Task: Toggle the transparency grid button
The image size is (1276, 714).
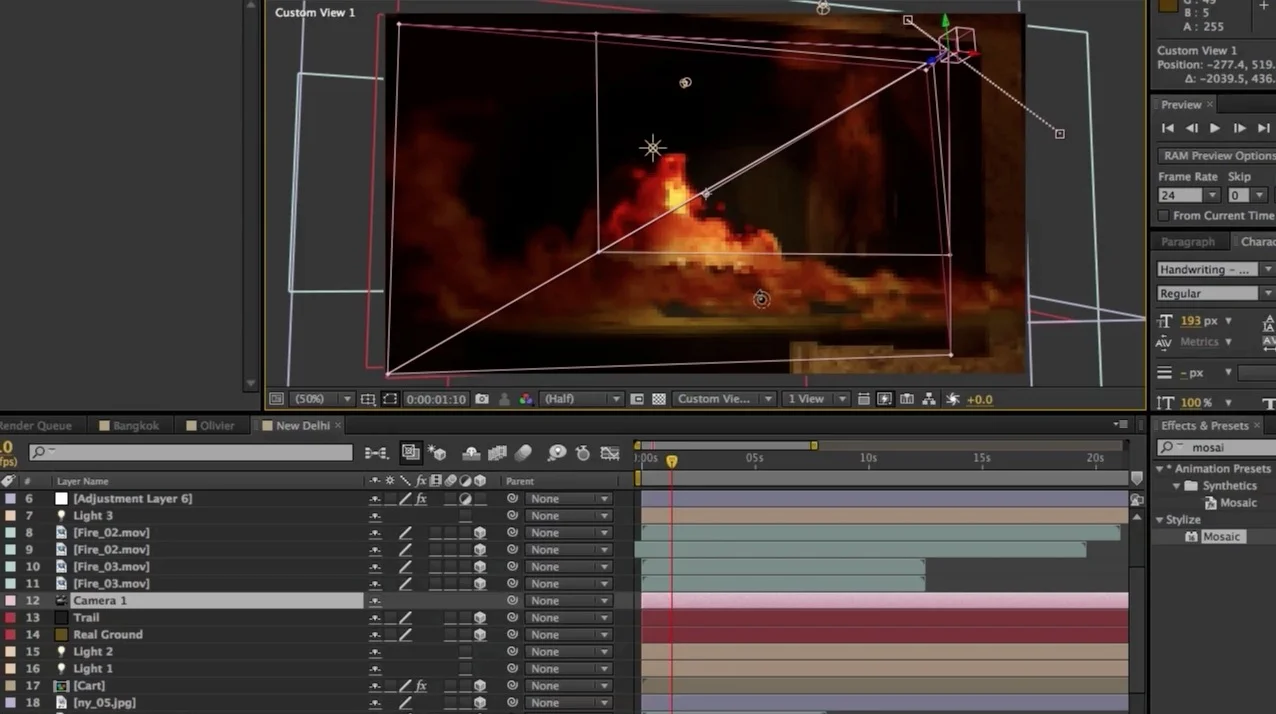Action: [x=659, y=399]
